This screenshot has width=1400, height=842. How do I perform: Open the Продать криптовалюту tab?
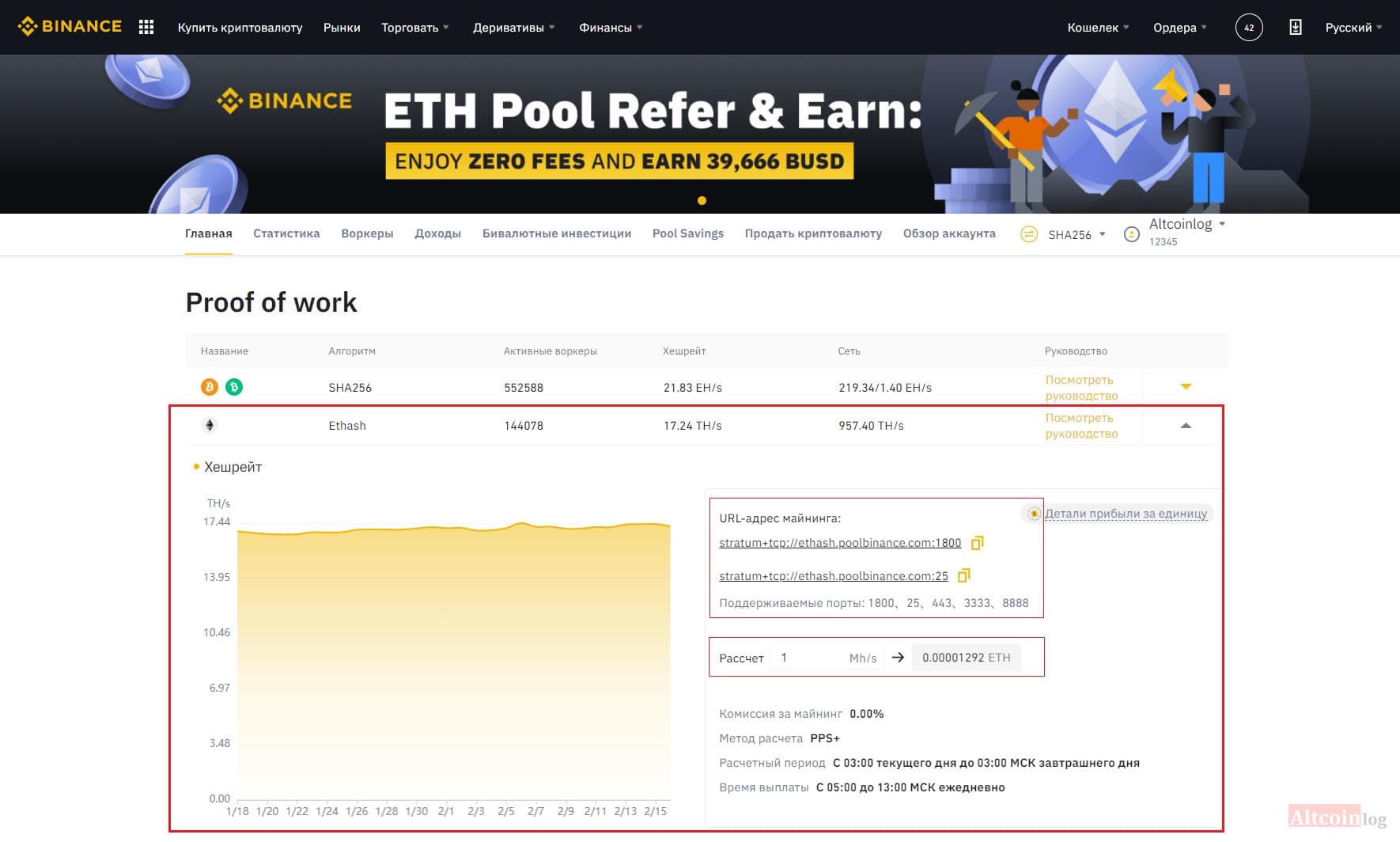click(x=813, y=233)
